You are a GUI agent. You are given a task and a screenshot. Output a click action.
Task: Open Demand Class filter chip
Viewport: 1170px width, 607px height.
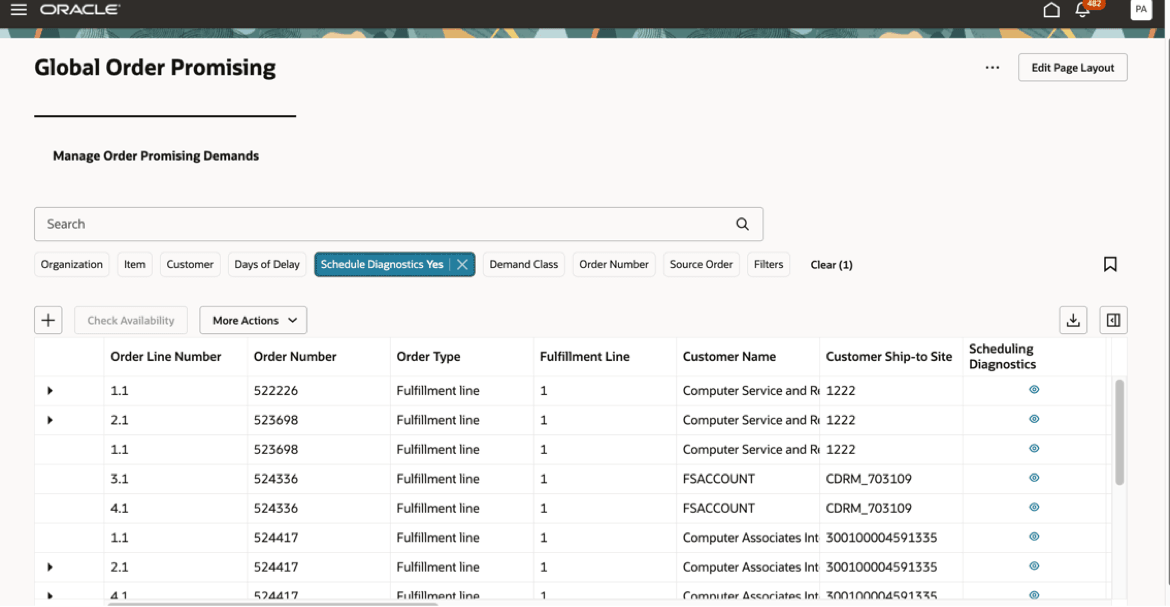point(524,264)
